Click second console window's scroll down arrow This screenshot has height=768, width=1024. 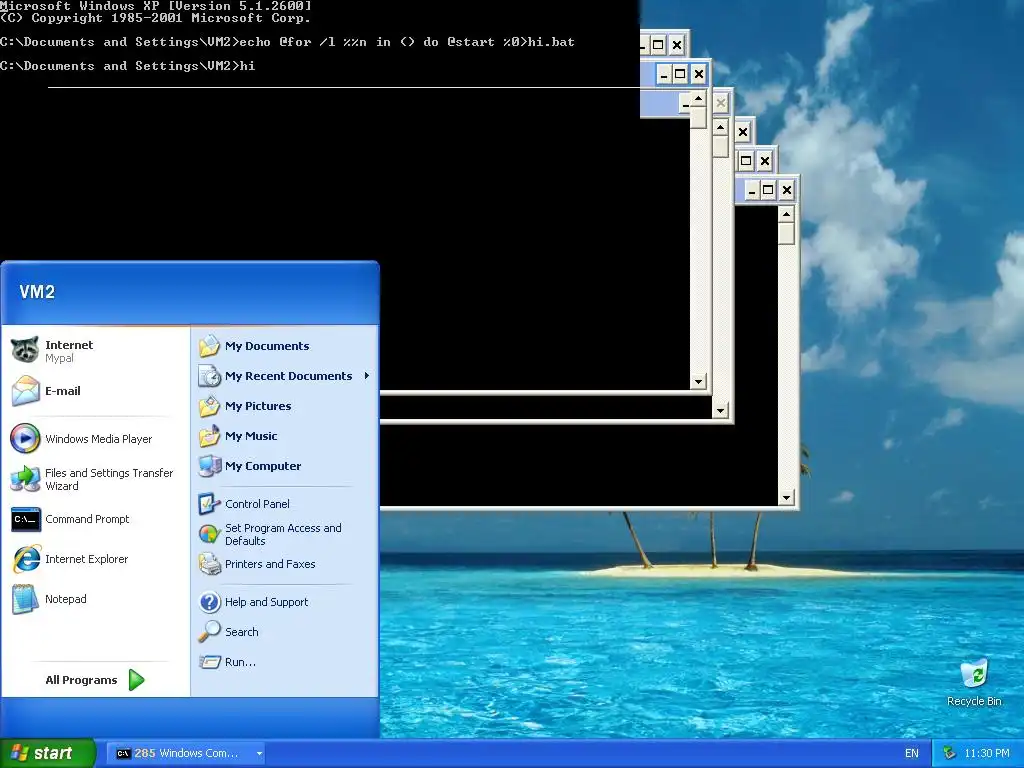tap(720, 411)
